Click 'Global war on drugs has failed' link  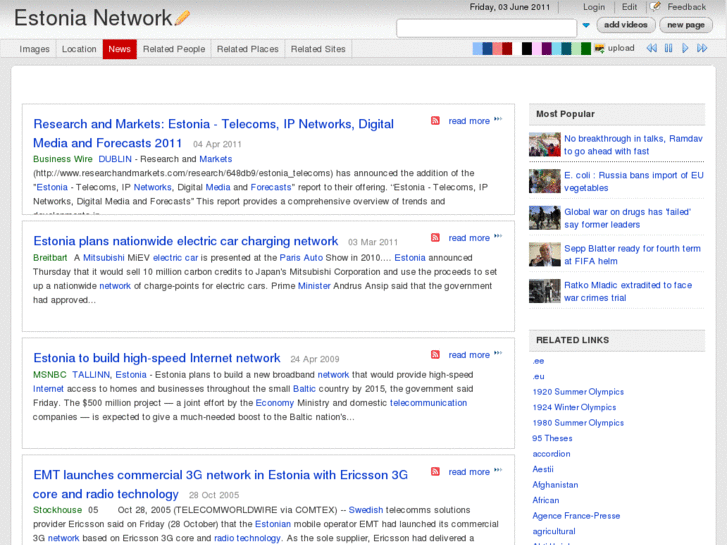[x=627, y=218]
